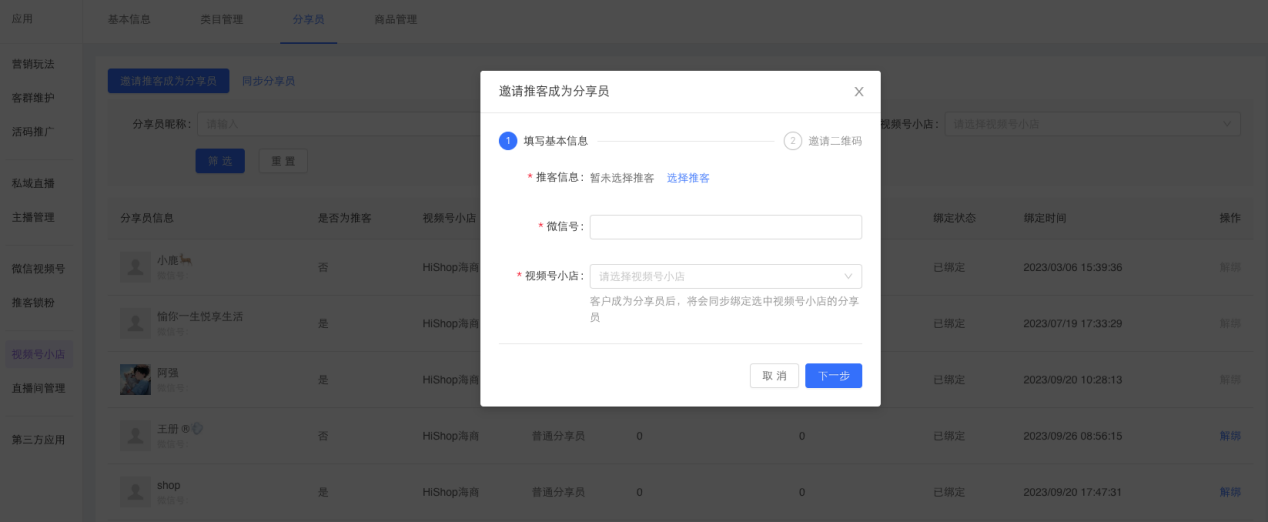Close the invite dialog with X icon
Screen dimensions: 1268x522
click(x=858, y=92)
